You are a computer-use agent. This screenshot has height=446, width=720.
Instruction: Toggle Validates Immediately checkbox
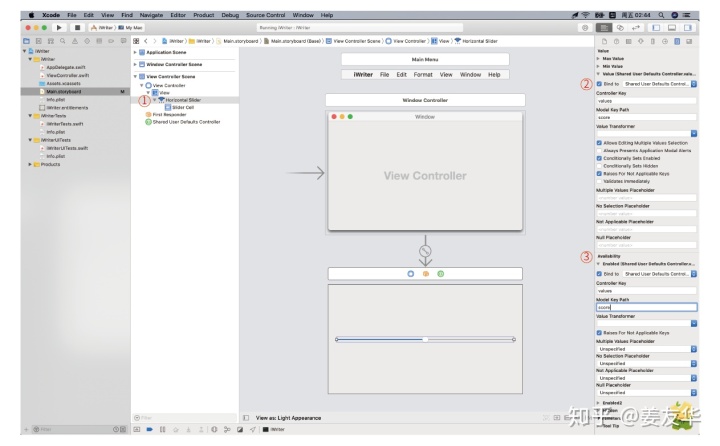pyautogui.click(x=599, y=181)
